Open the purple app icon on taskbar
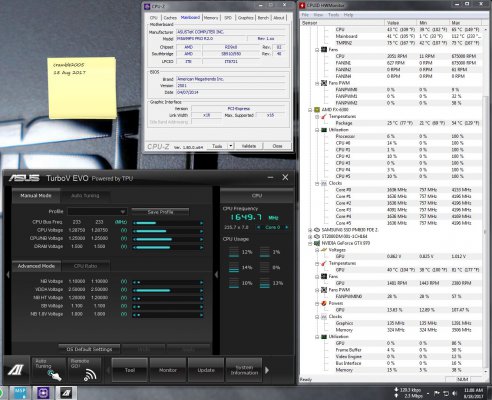This screenshot has height=400, width=492. (x=43, y=393)
